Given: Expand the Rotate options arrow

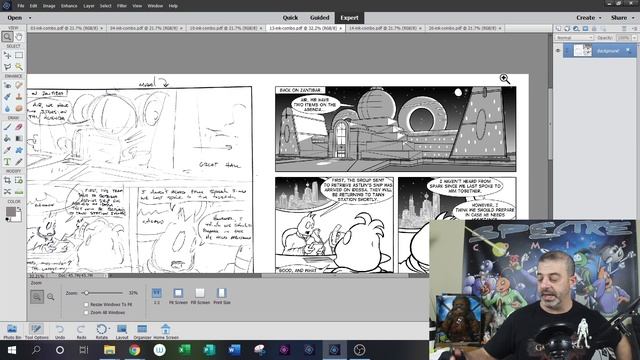Looking at the screenshot, I should click(x=108, y=329).
